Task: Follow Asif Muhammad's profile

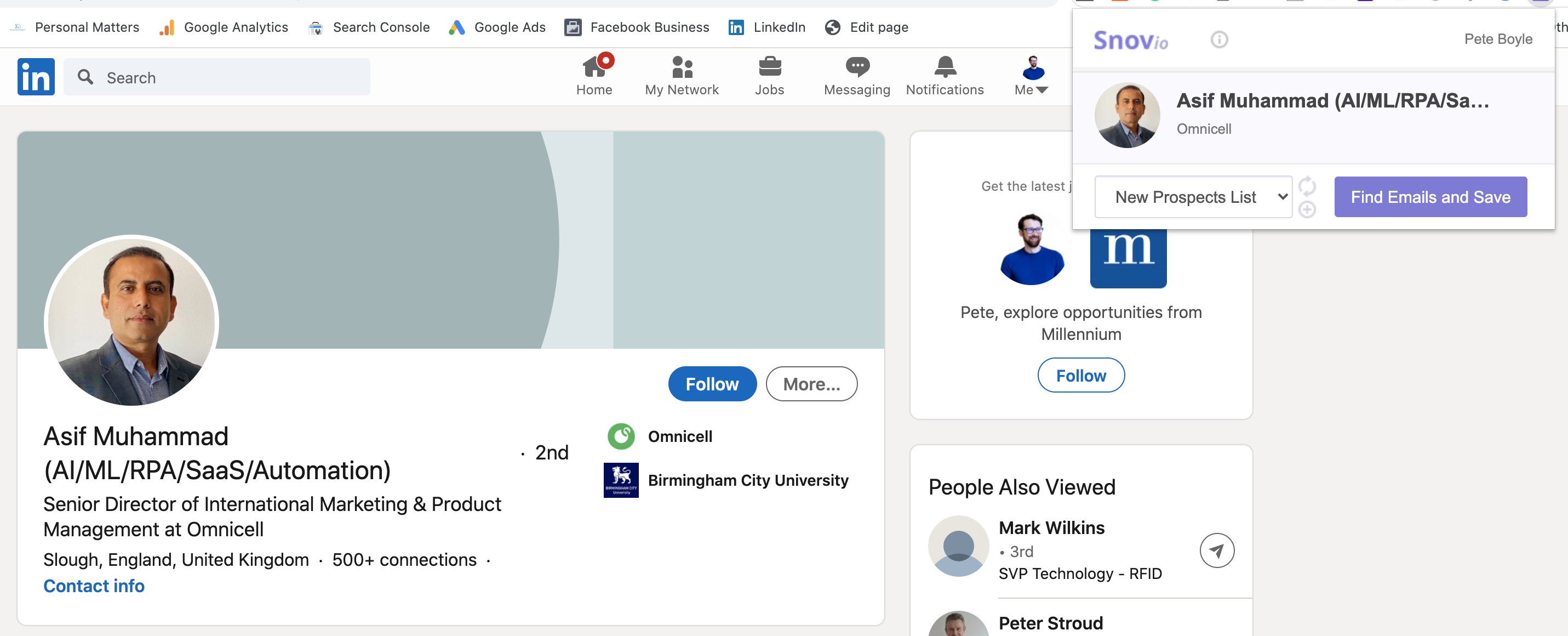Action: click(x=712, y=384)
